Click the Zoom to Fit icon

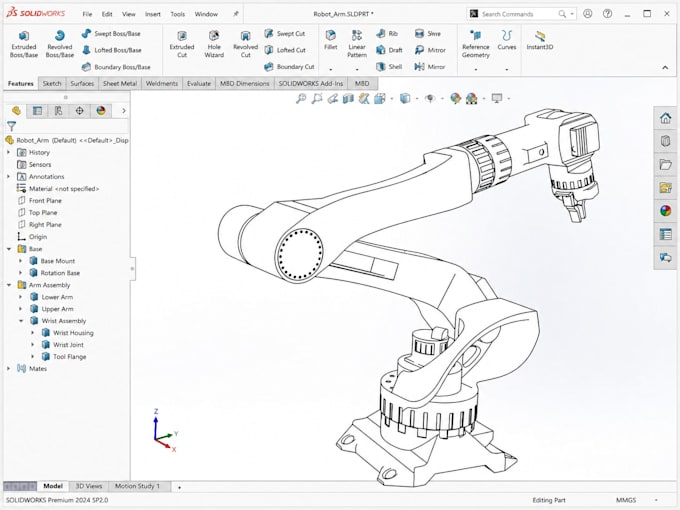pos(301,98)
